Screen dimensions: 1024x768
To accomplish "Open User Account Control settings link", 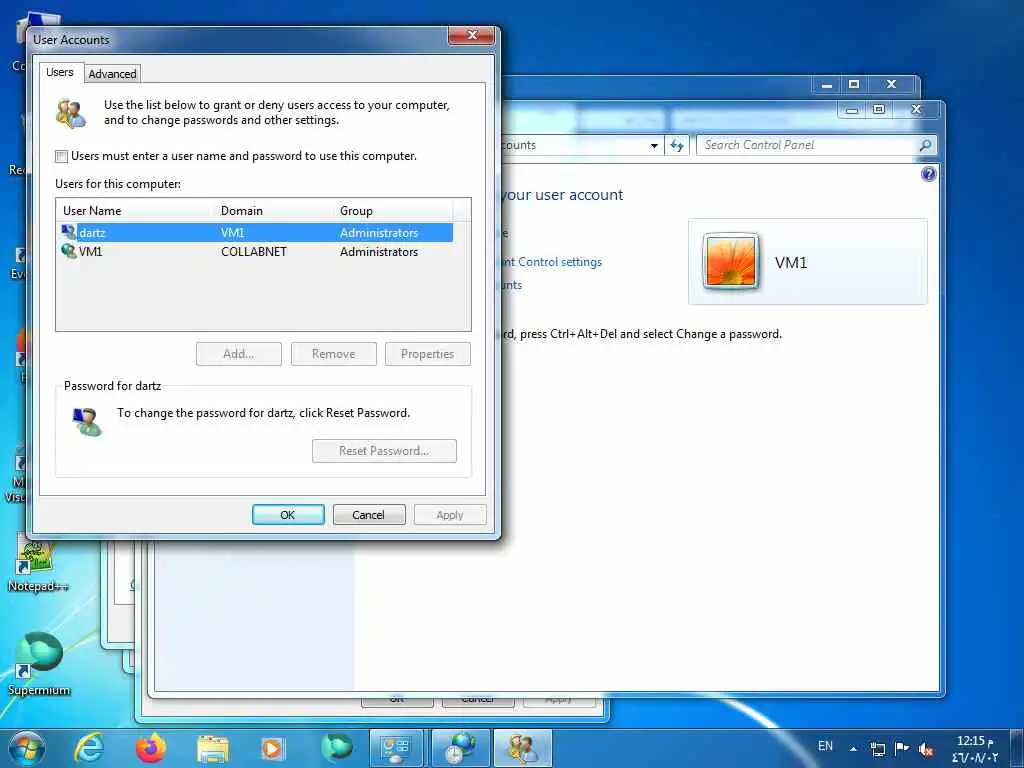I will coord(552,262).
